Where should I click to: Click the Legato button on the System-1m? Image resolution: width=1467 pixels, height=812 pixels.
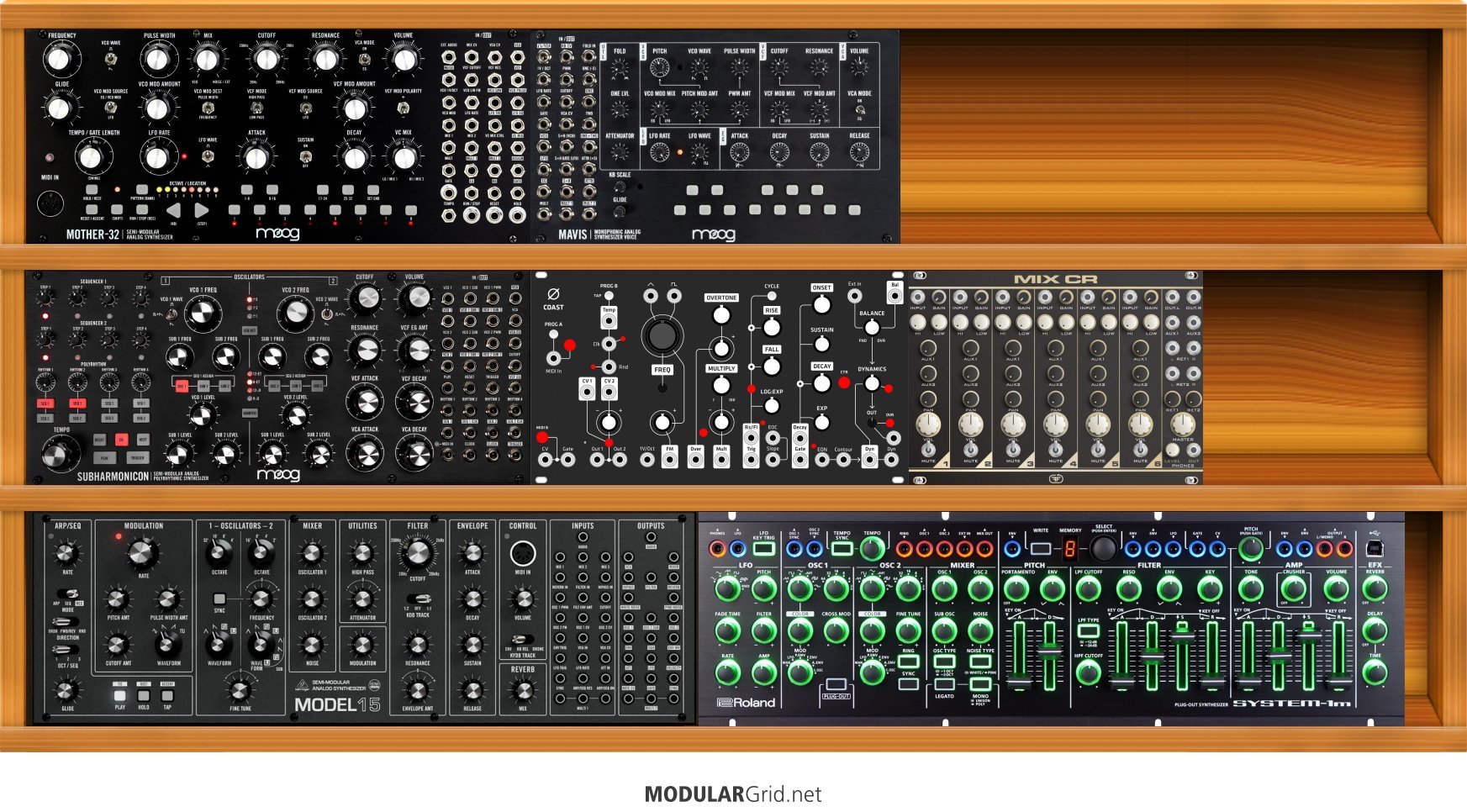[944, 684]
